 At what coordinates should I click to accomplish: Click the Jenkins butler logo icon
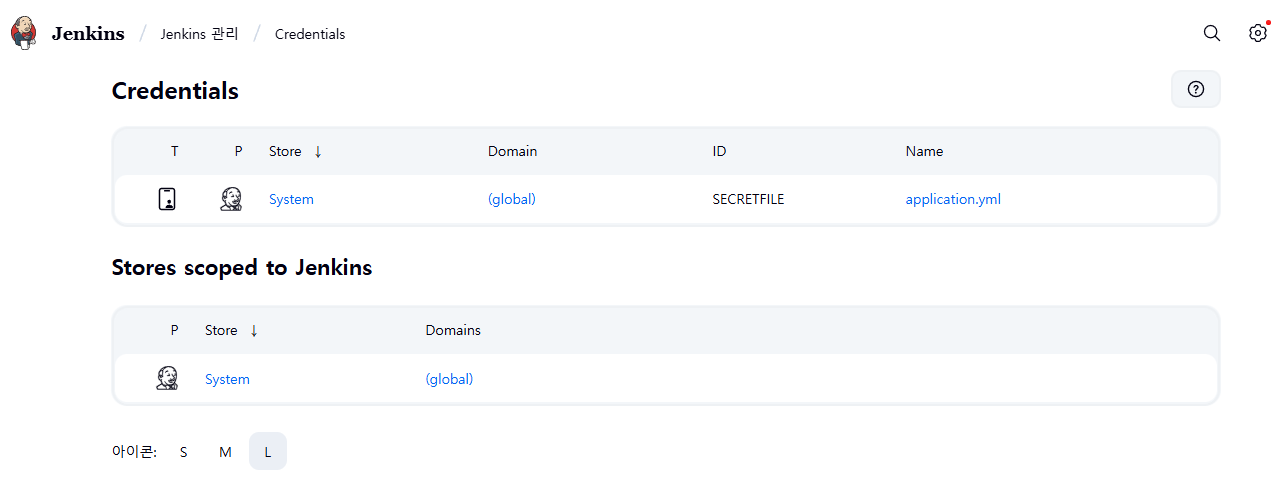(x=23, y=33)
